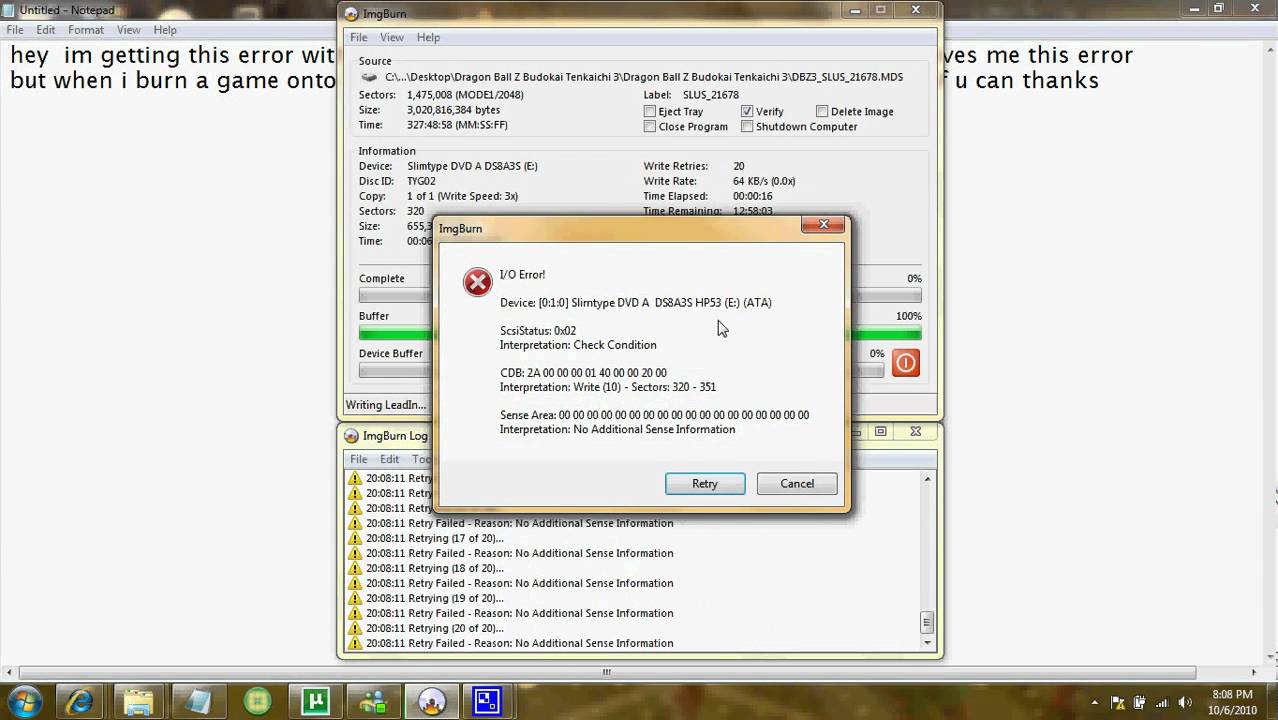Open Notepad Format menu
The height and width of the screenshot is (720, 1278).
pos(86,30)
